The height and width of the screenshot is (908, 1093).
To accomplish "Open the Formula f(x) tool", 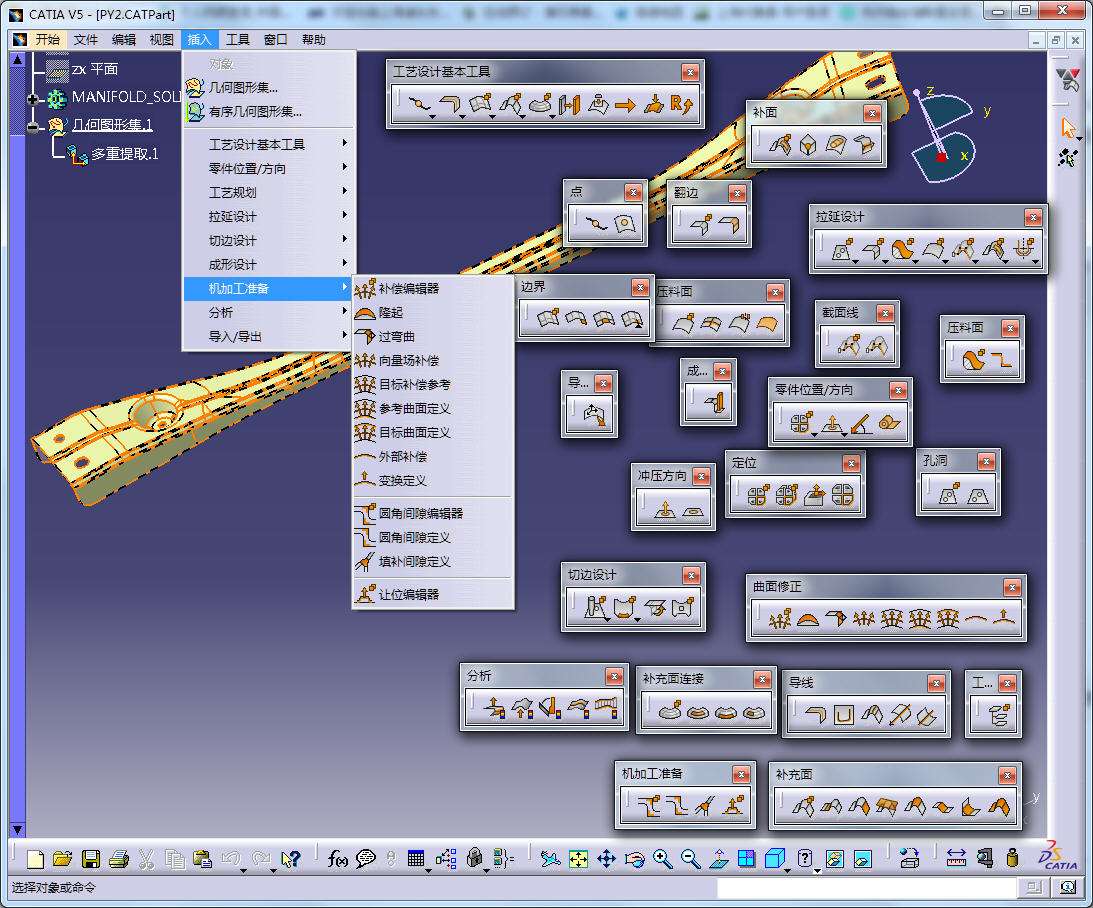I will [337, 859].
